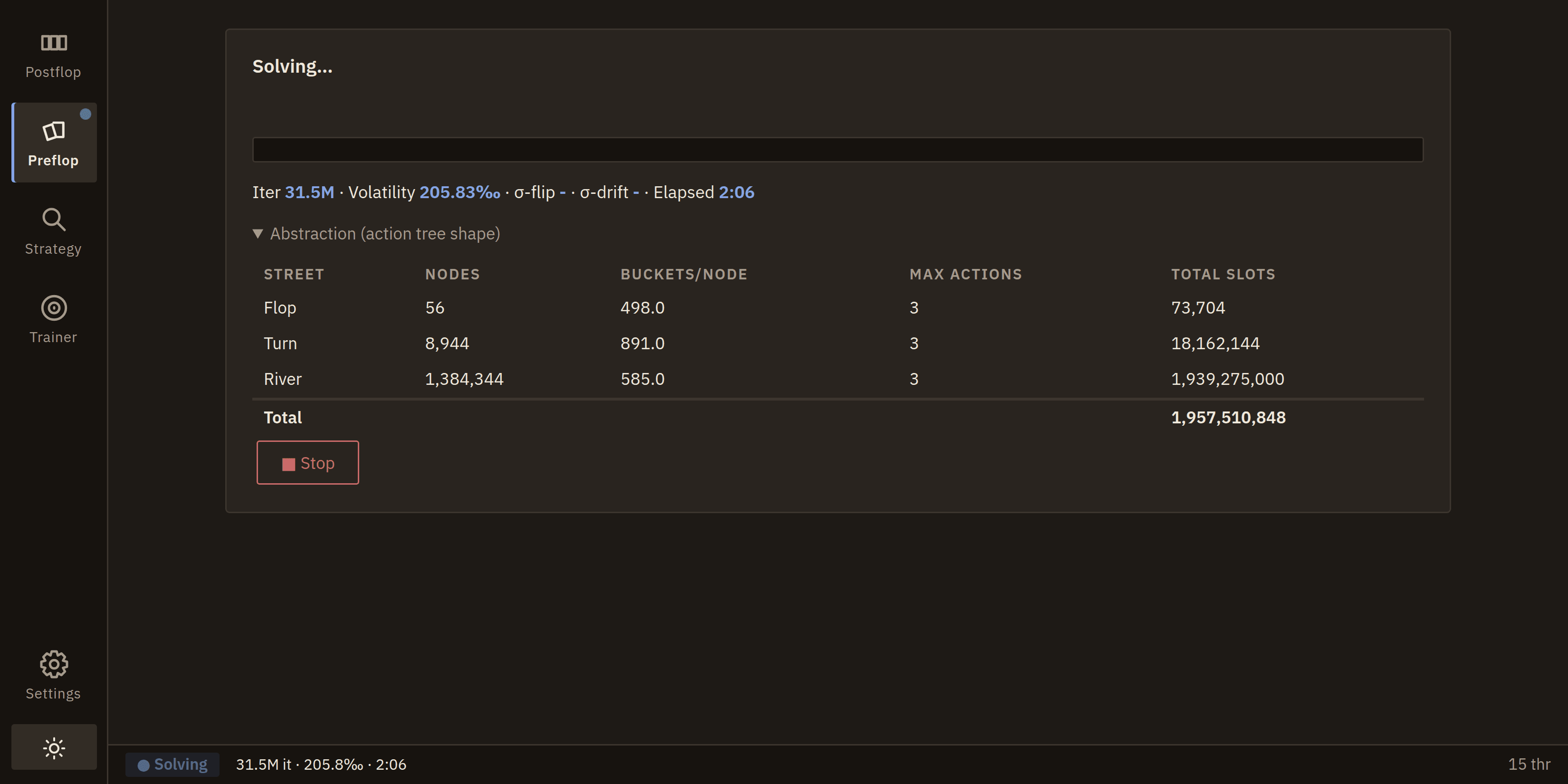Toggle the light/dark theme sun button
The height and width of the screenshot is (784, 1568).
coord(54,747)
